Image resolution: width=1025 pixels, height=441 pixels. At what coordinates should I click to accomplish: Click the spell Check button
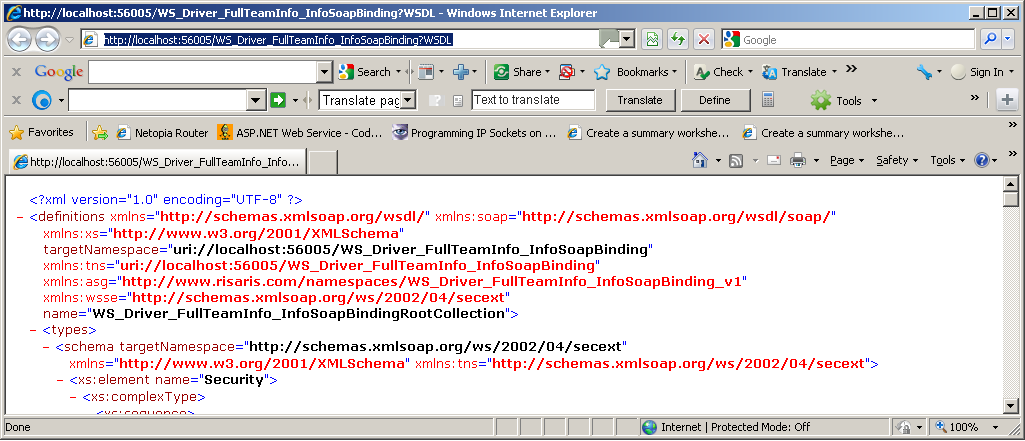(x=723, y=72)
